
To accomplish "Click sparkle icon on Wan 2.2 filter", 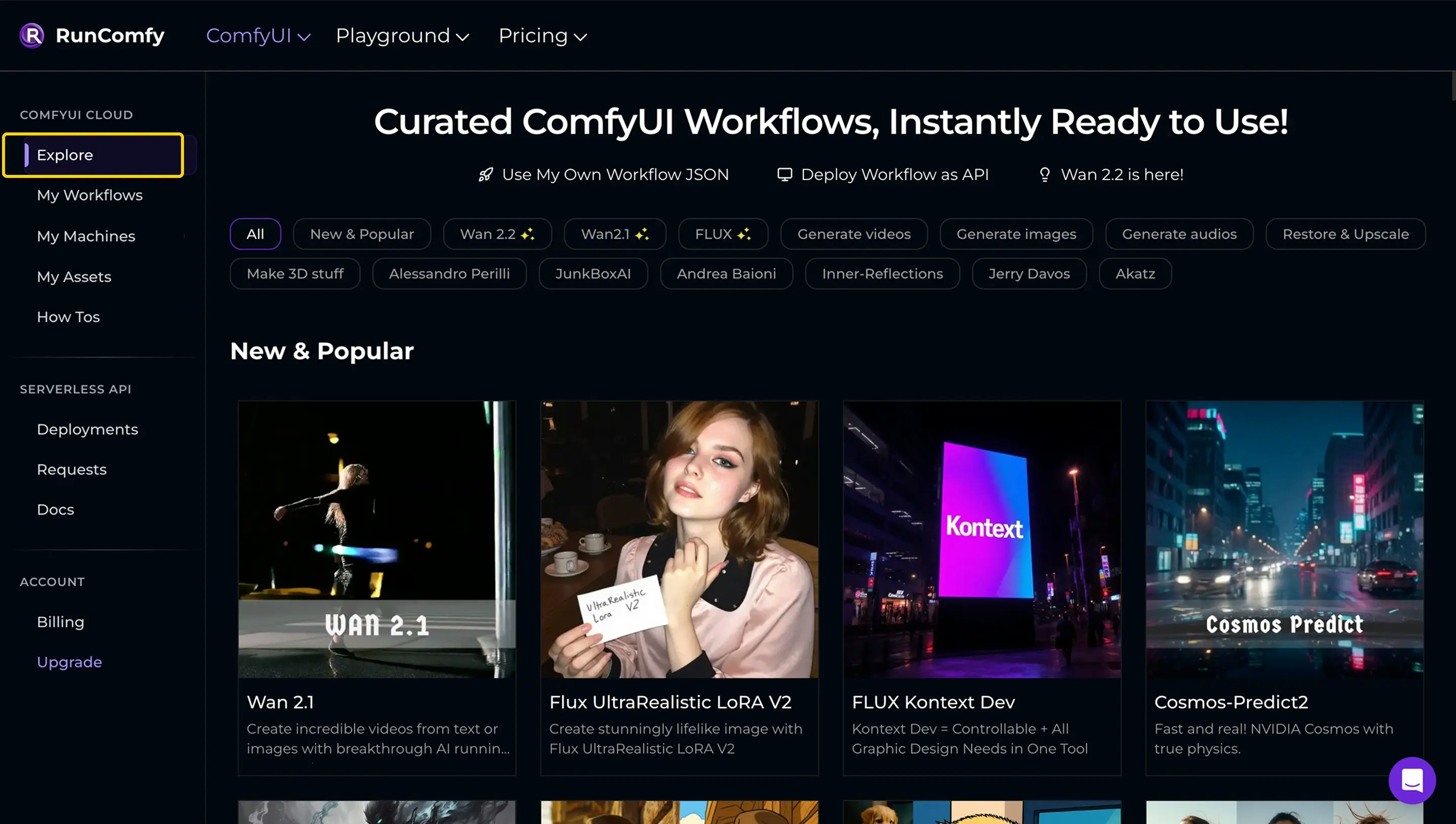I will coord(527,234).
